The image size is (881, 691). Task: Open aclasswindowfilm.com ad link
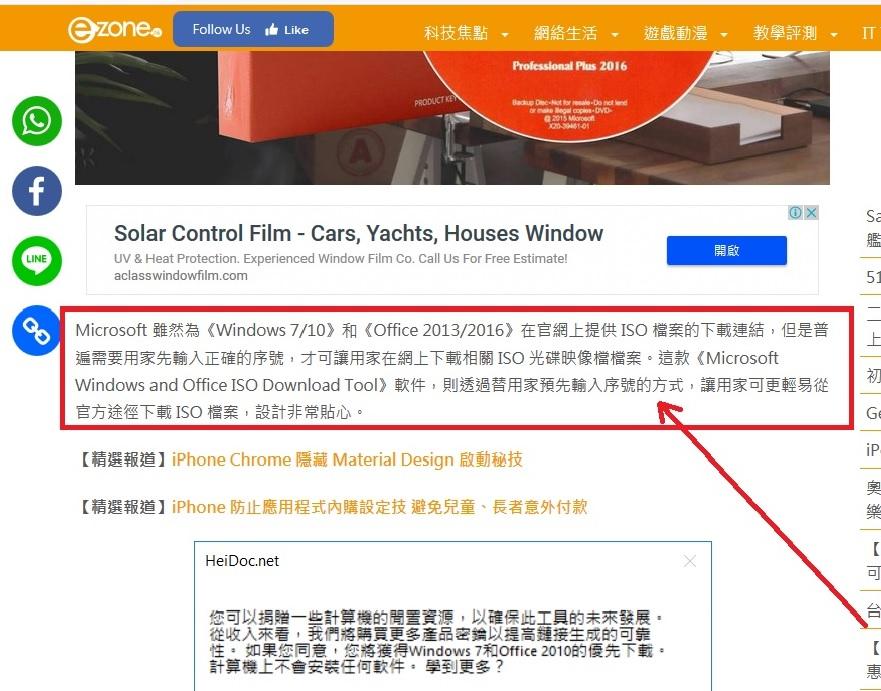click(180, 276)
